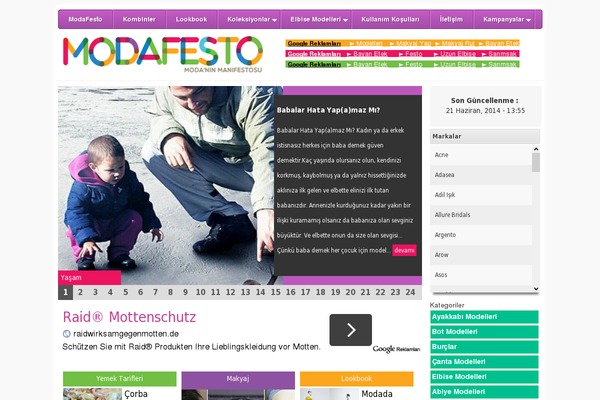Click the father and child slider image

166,185
